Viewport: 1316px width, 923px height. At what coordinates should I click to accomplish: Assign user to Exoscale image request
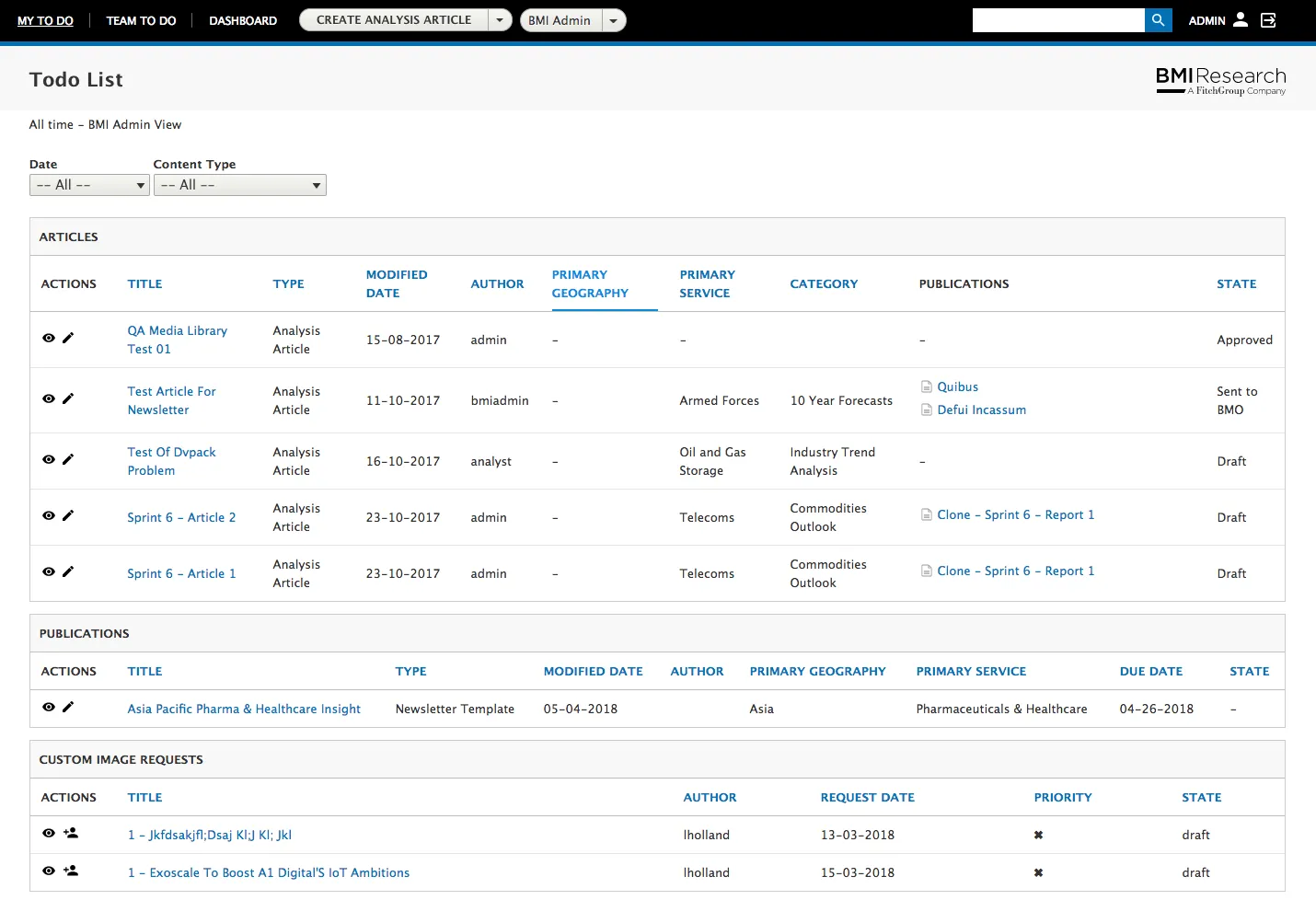71,871
